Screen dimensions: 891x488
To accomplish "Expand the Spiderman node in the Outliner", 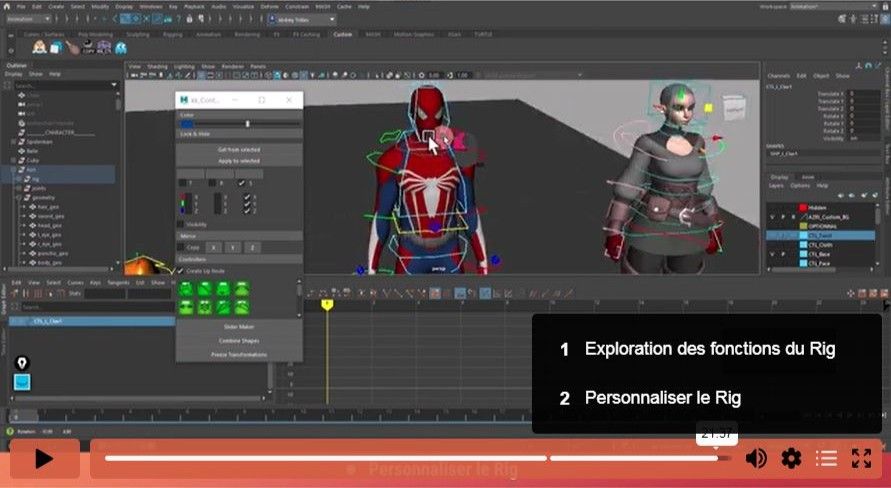I will click(x=13, y=142).
